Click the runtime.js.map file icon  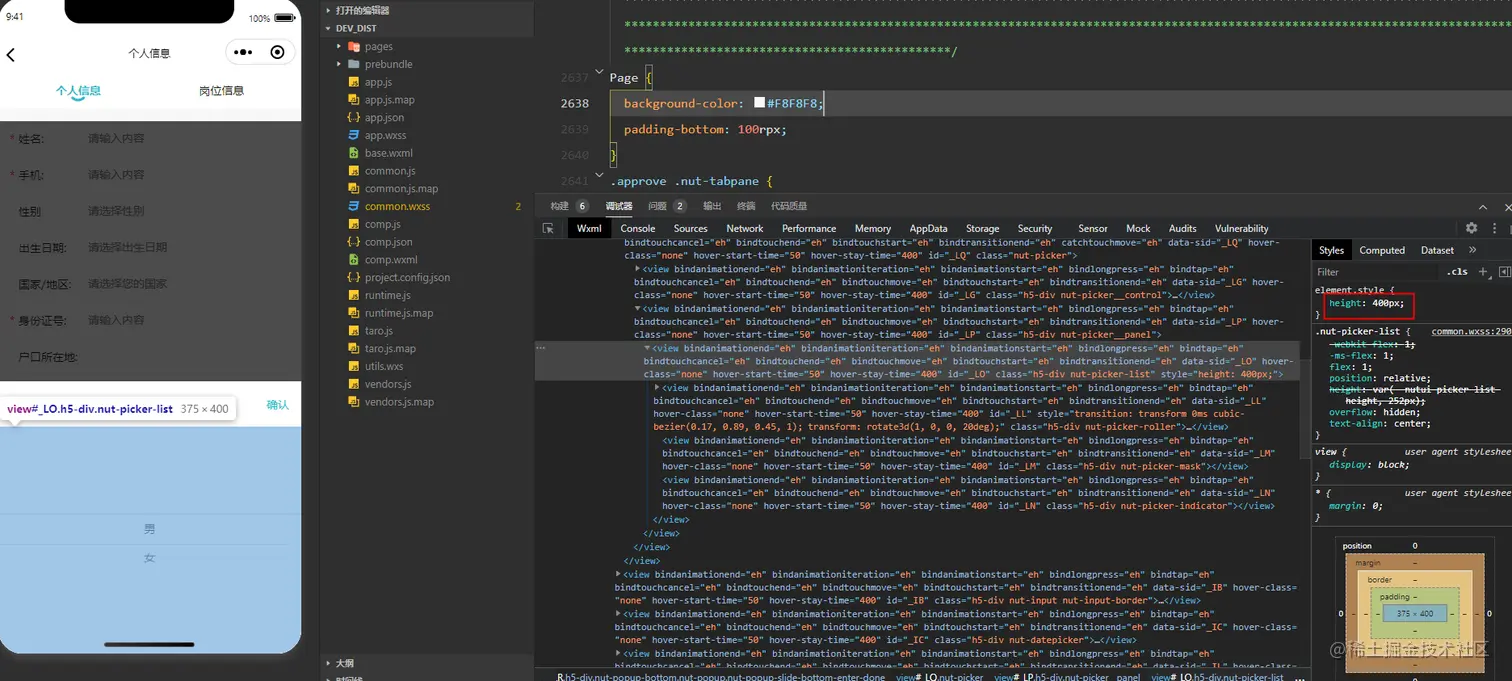click(353, 313)
